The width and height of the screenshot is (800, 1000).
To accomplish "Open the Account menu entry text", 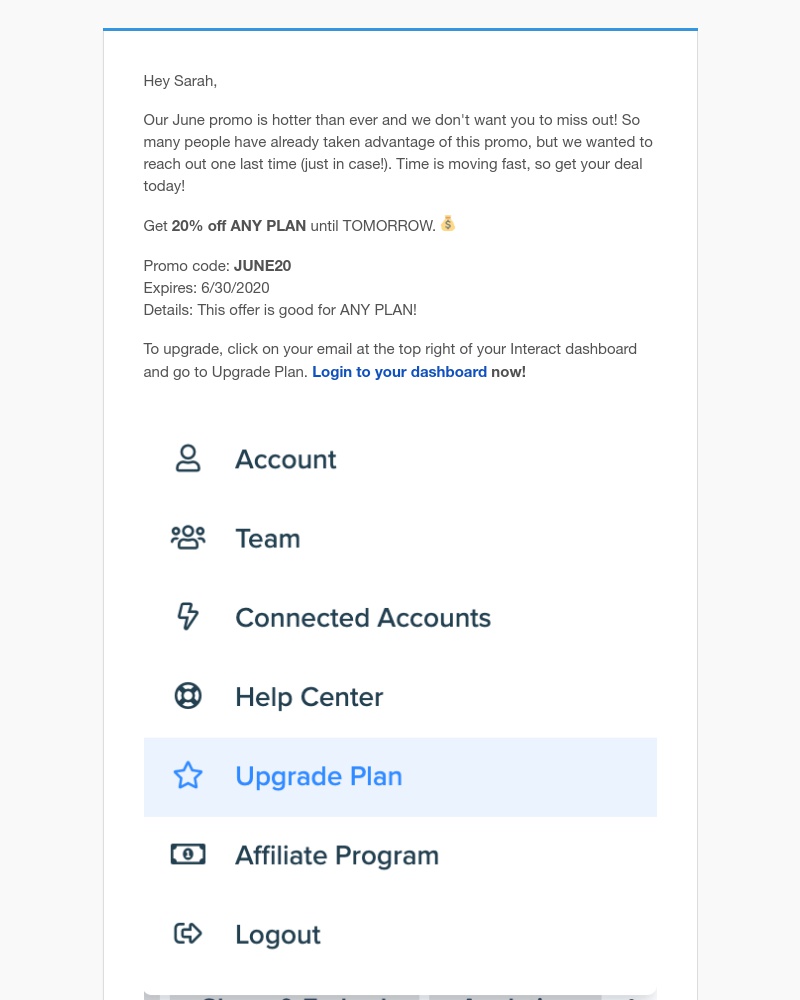I will 285,459.
